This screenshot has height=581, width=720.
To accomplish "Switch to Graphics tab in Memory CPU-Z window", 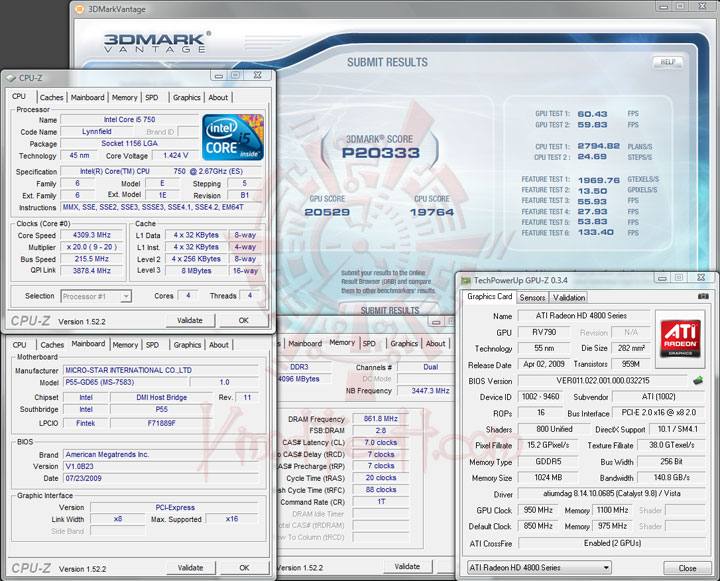I will [404, 344].
